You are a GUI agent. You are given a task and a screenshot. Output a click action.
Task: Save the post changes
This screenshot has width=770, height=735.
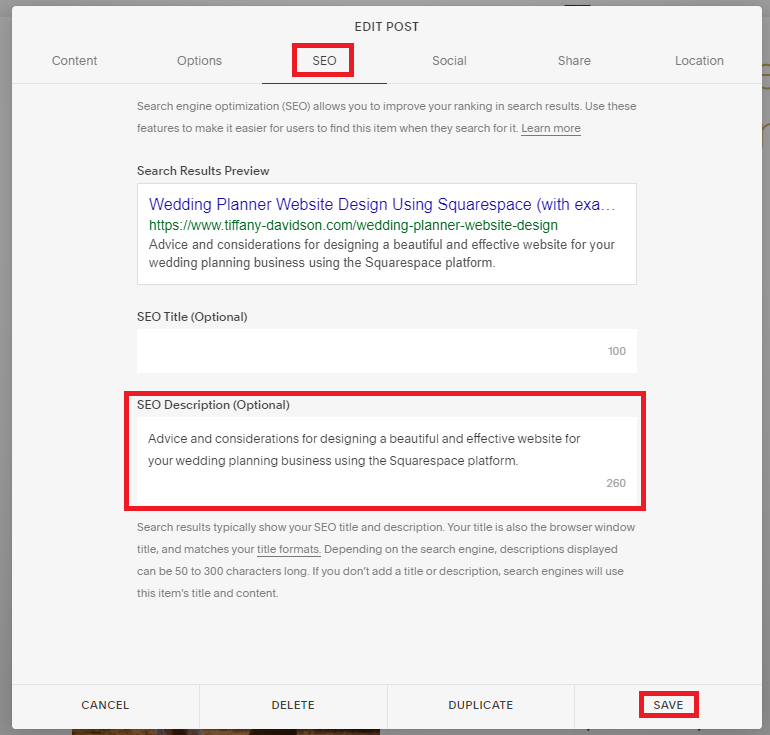[x=668, y=705]
